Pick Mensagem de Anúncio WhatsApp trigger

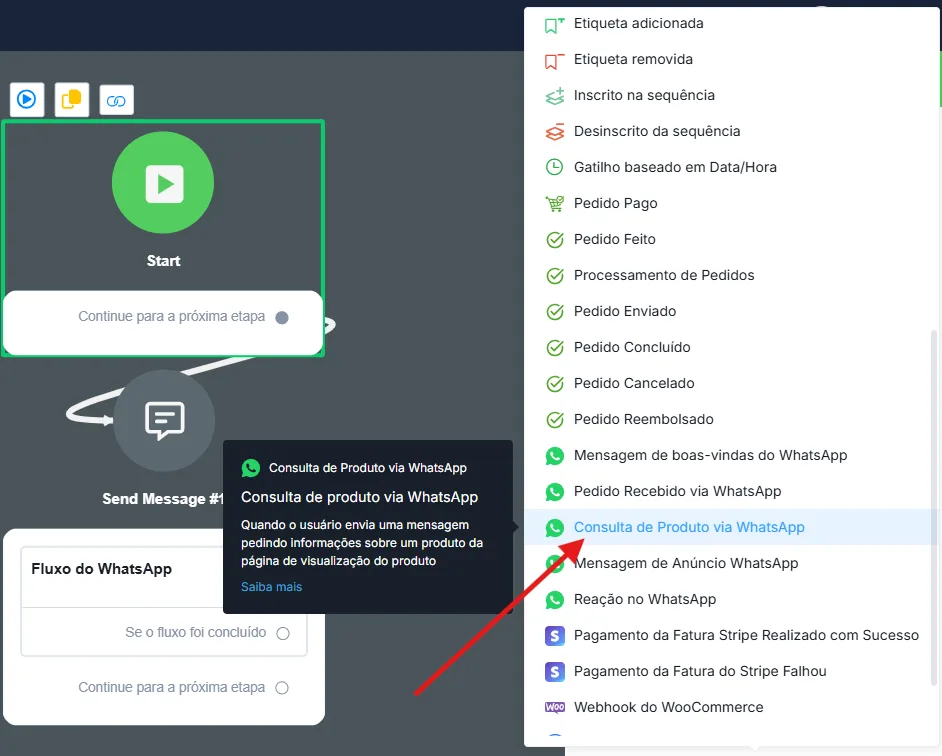(732, 563)
